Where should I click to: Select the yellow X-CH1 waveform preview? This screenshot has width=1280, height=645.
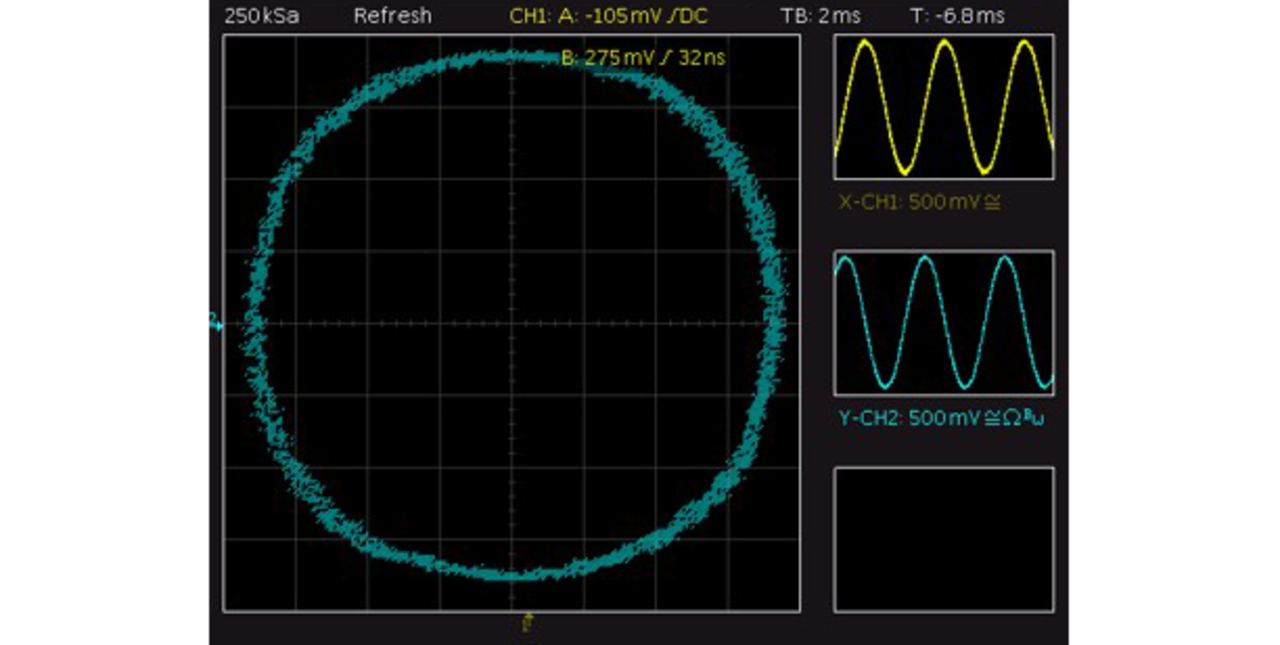pos(943,107)
